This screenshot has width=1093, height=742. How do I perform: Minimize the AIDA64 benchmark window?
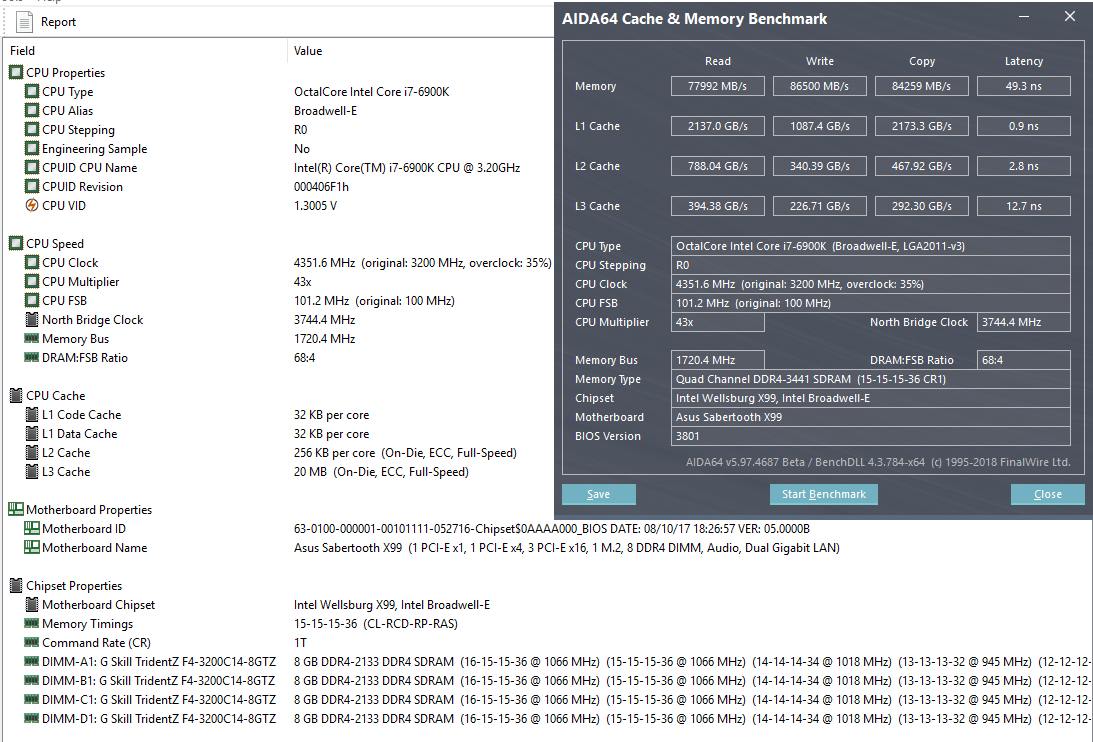coord(1024,17)
